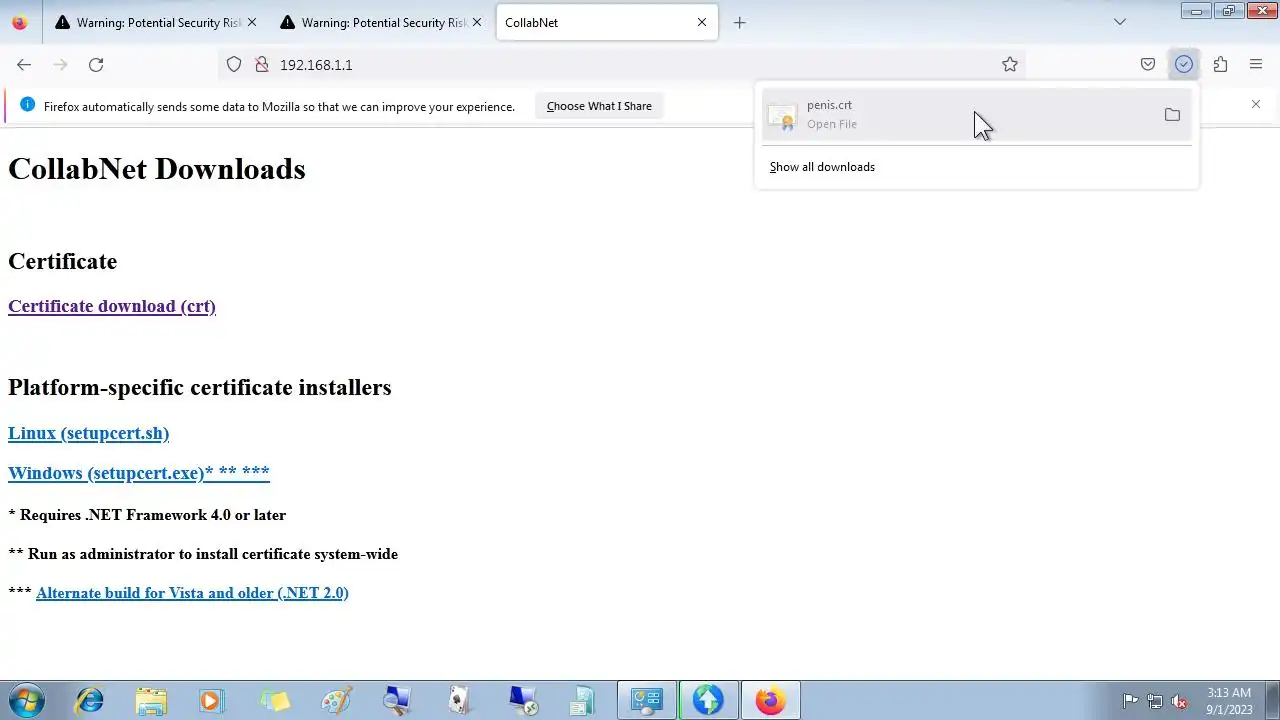Close the CollabNet tab

702,22
